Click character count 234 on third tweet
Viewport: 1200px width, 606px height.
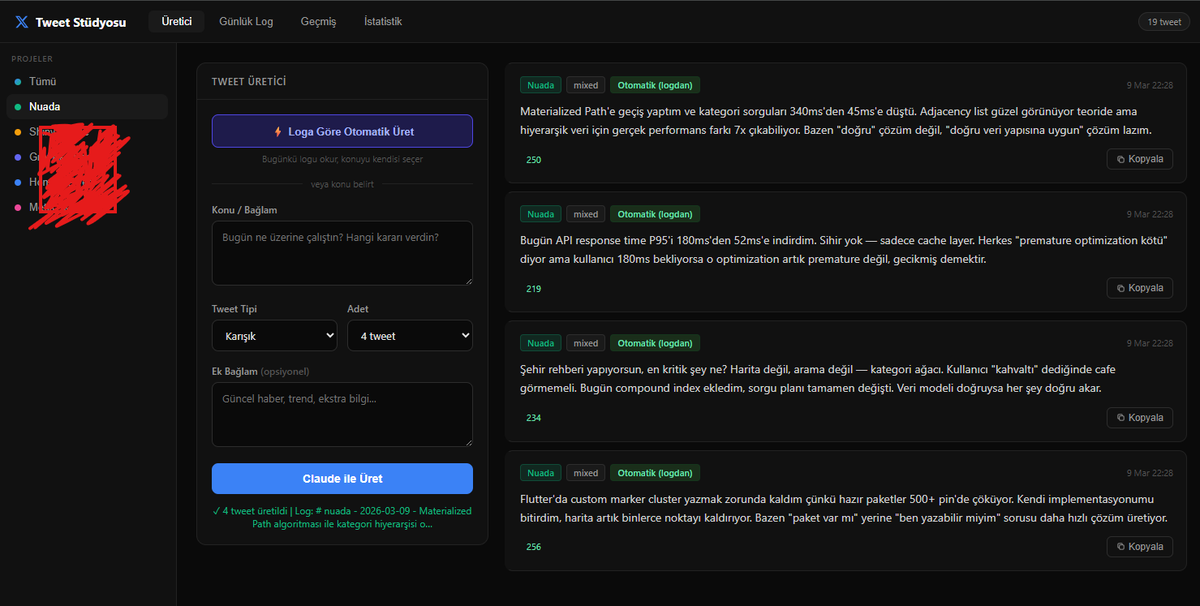pos(533,417)
